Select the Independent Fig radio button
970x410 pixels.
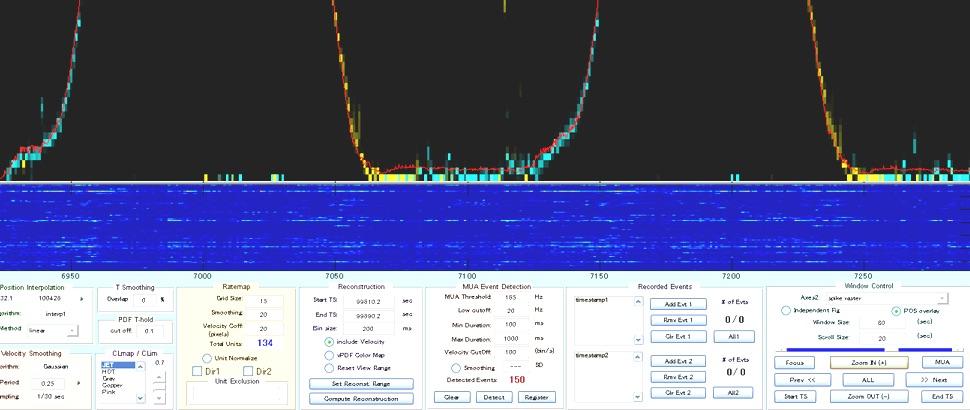[x=786, y=311]
